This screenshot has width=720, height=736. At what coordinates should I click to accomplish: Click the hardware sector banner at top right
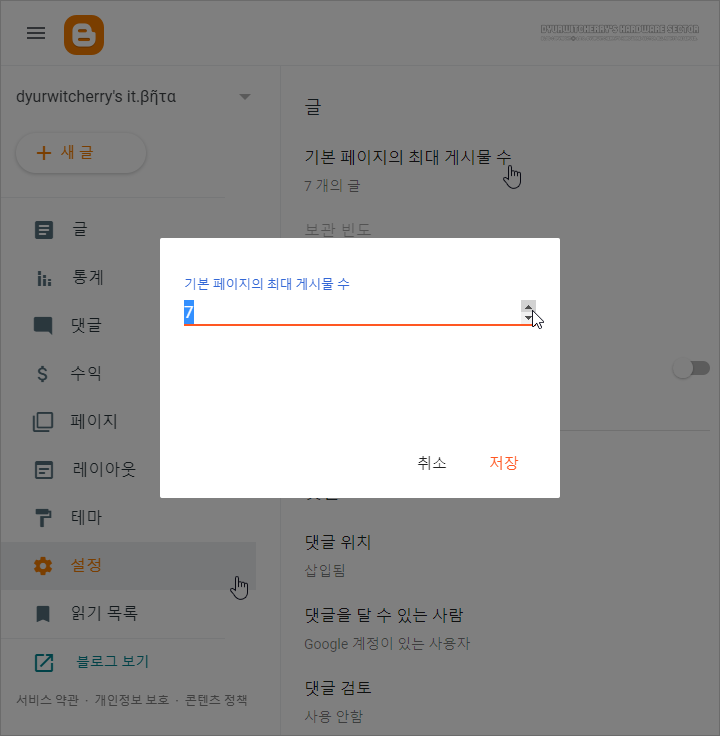pos(620,32)
